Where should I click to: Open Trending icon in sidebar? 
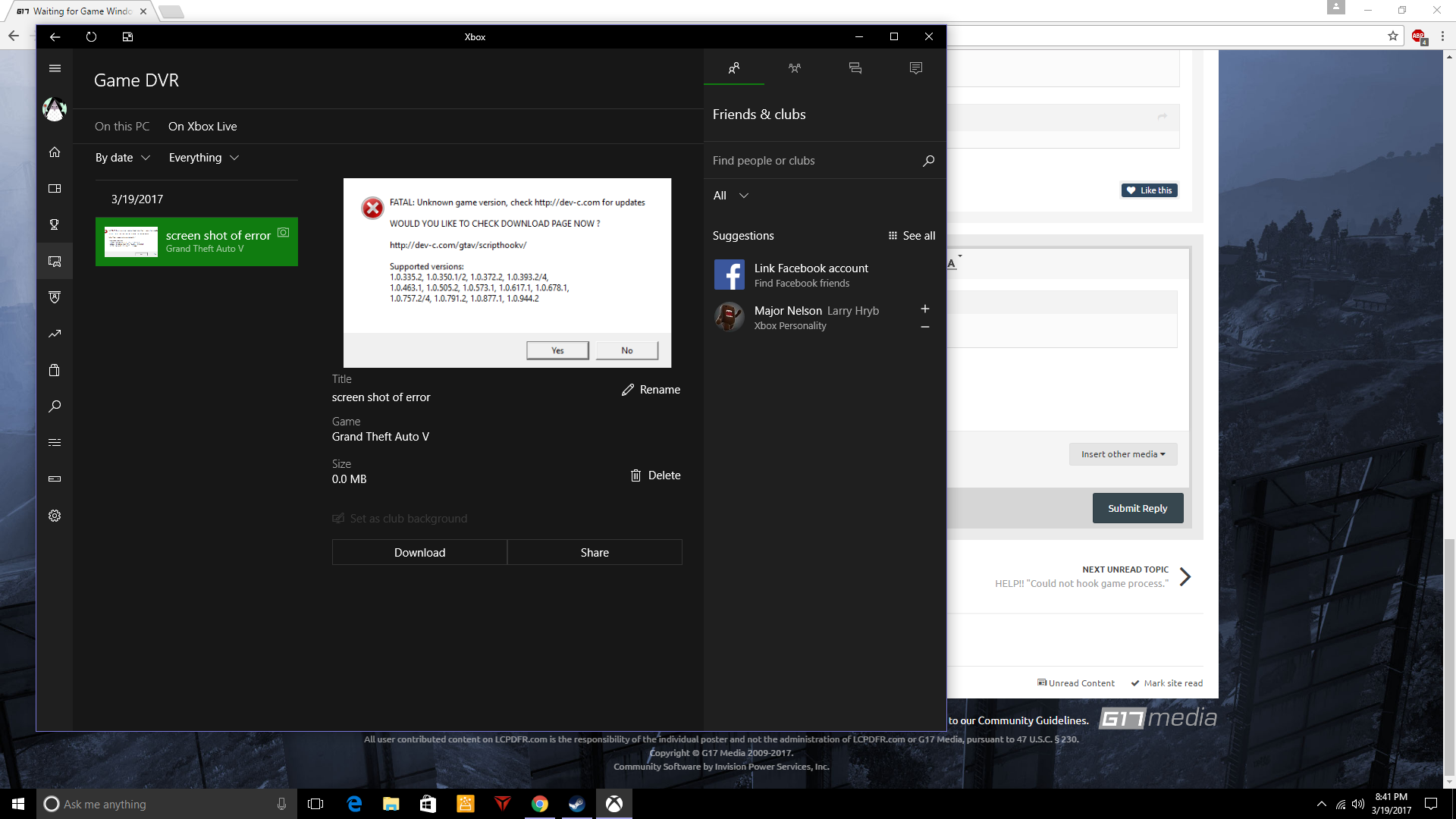[55, 334]
